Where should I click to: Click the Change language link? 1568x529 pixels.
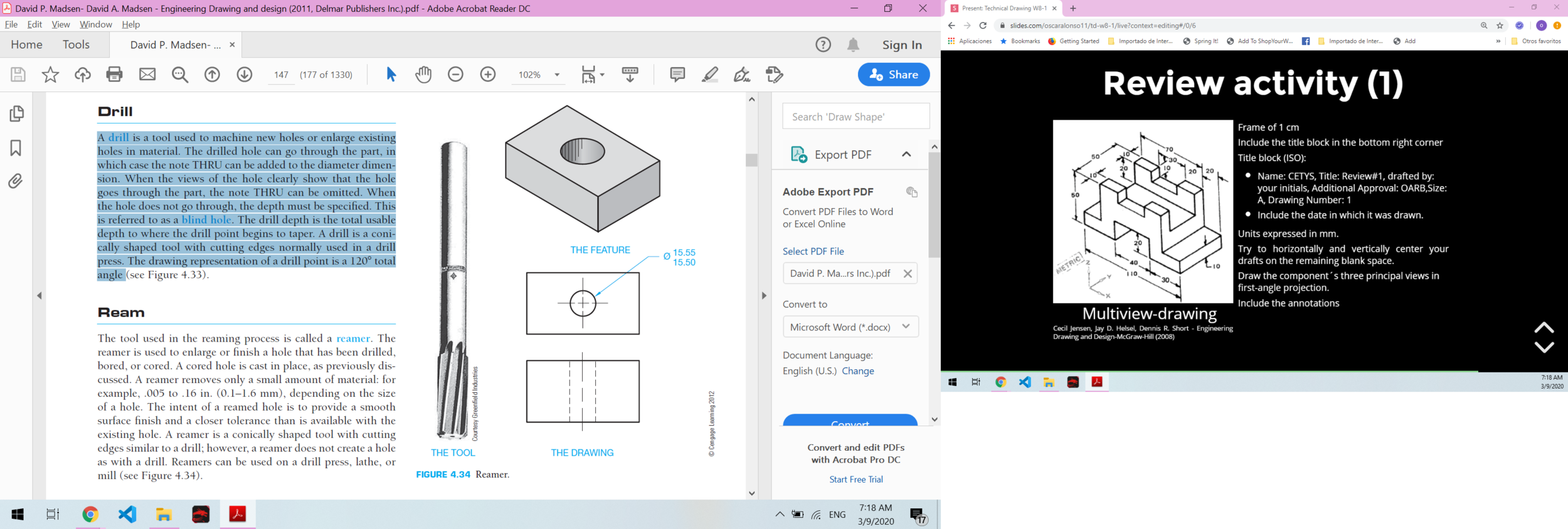pos(858,371)
